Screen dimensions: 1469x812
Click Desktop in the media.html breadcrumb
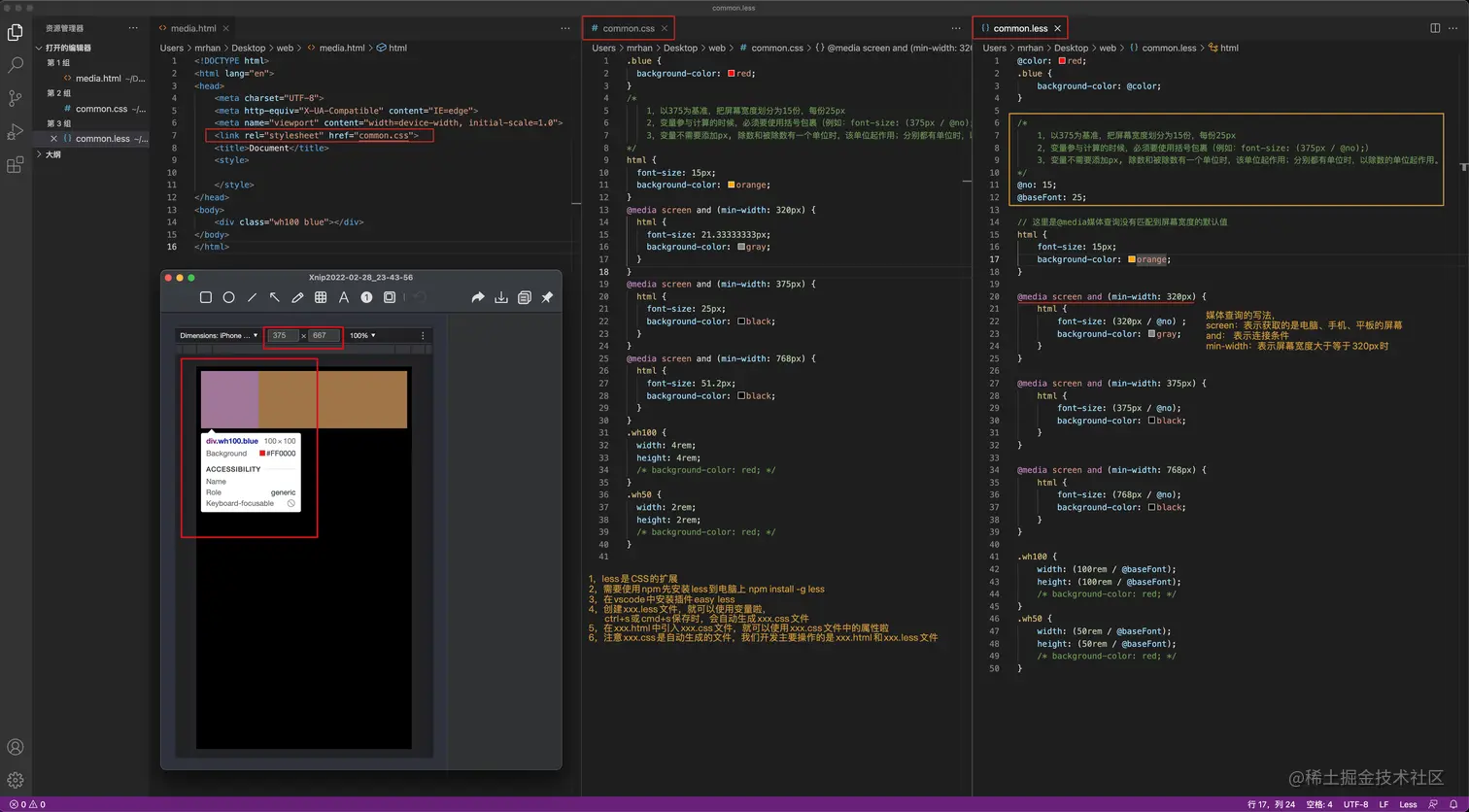point(248,48)
